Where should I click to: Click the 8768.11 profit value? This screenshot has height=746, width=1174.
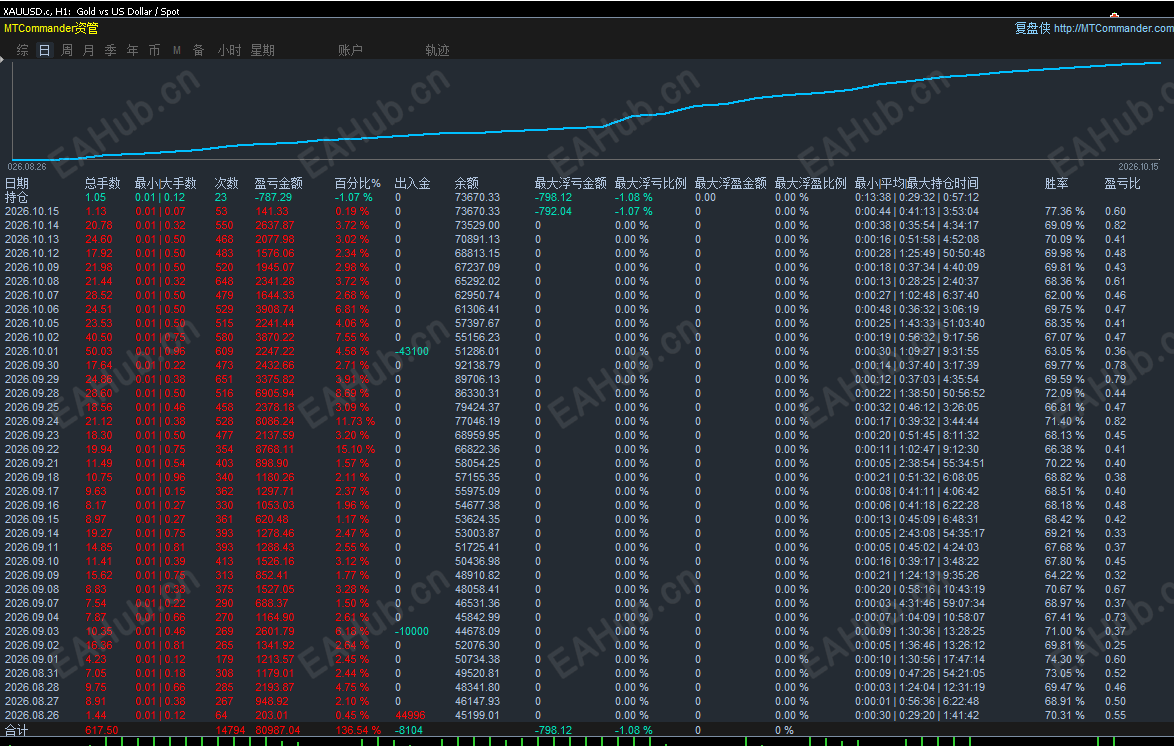275,449
